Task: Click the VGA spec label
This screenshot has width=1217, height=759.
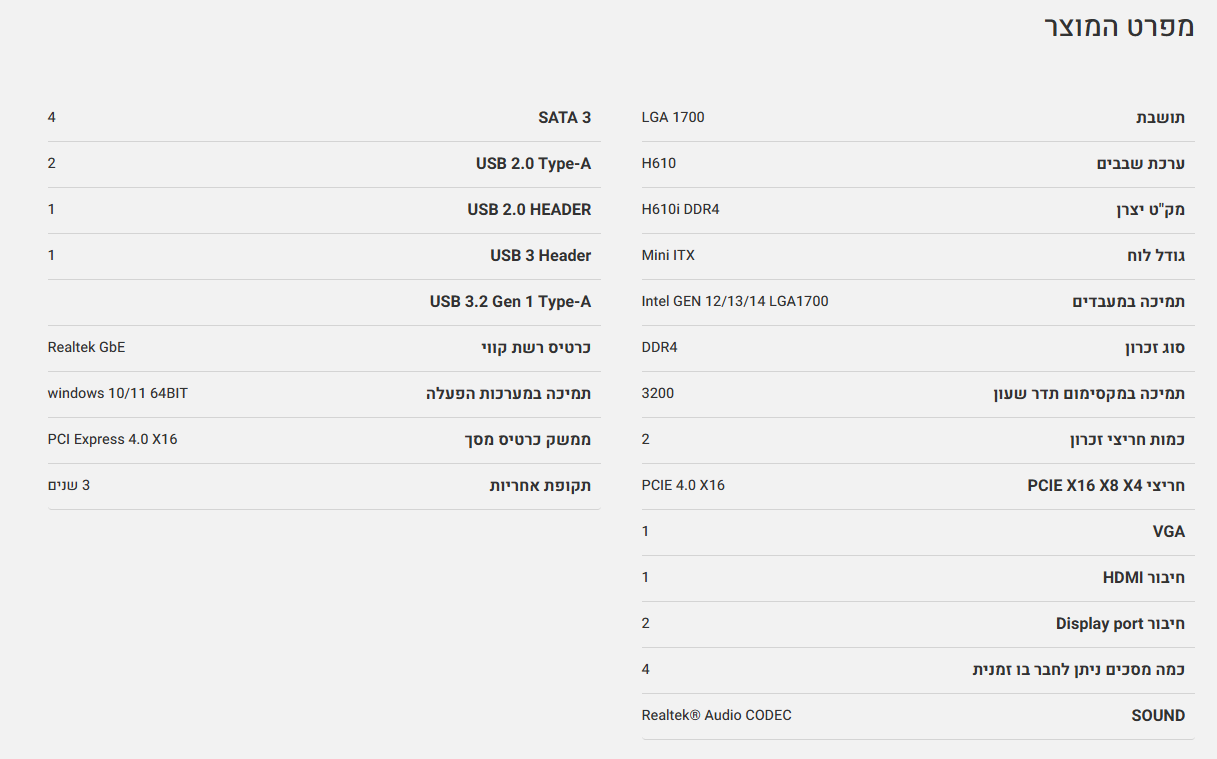Action: 1168,532
